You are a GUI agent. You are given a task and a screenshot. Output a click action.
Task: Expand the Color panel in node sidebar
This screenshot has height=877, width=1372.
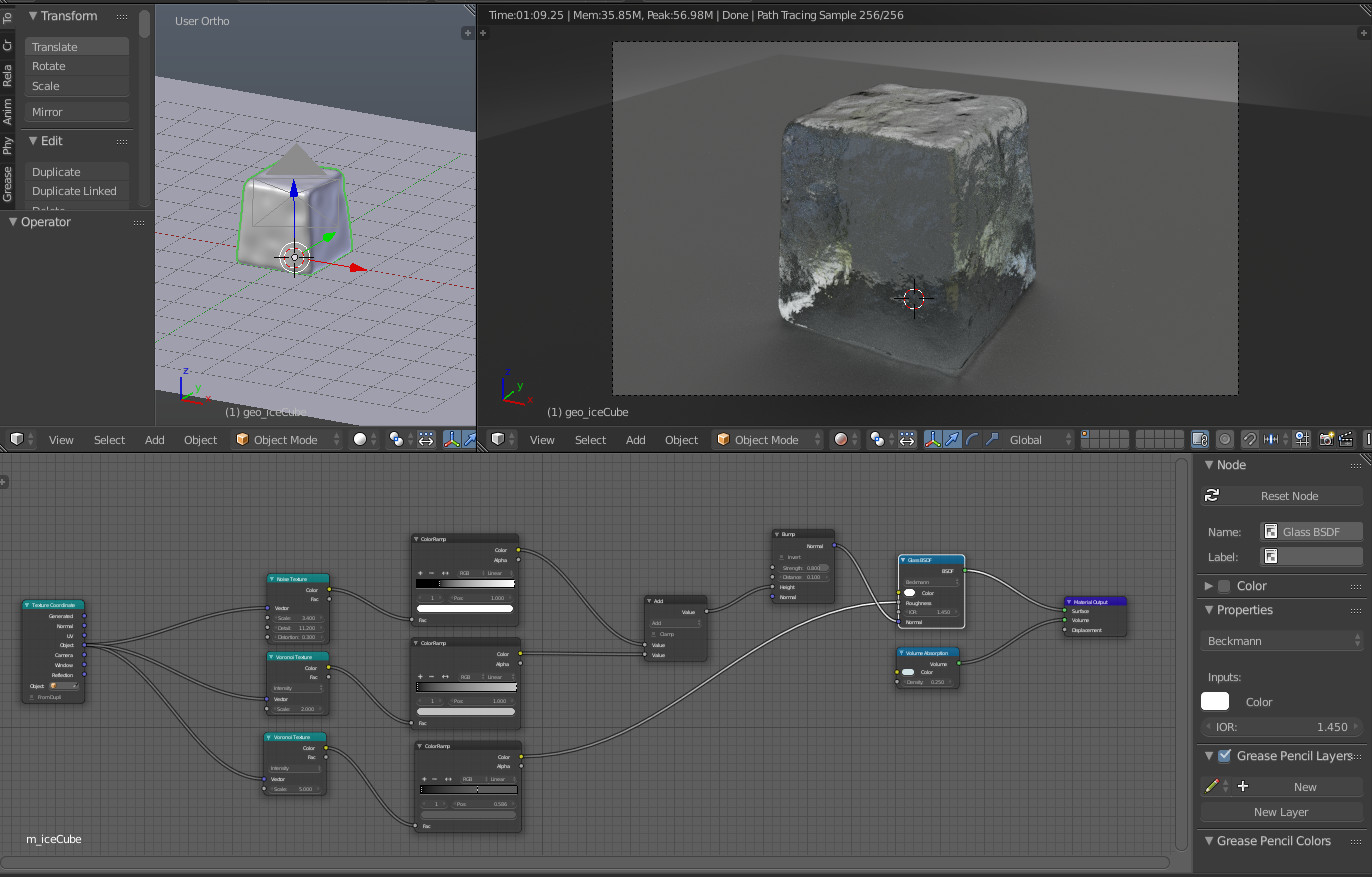coord(1209,586)
